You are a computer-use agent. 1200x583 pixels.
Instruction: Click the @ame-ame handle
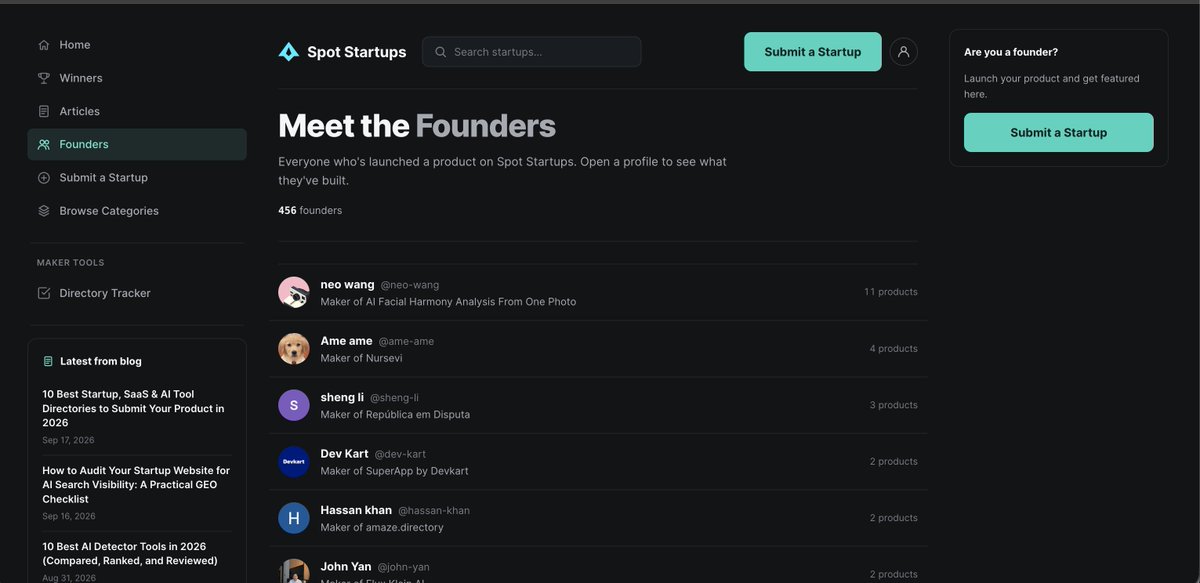(x=406, y=341)
